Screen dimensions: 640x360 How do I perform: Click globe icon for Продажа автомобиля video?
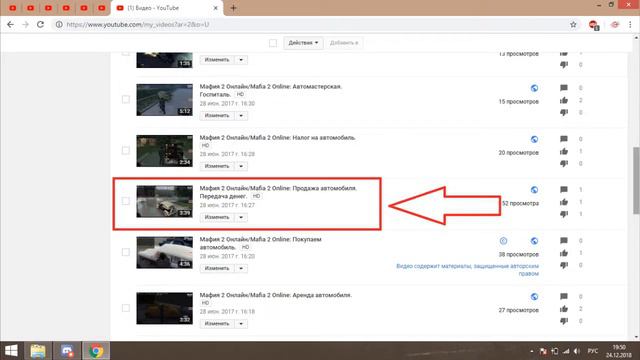click(x=534, y=190)
